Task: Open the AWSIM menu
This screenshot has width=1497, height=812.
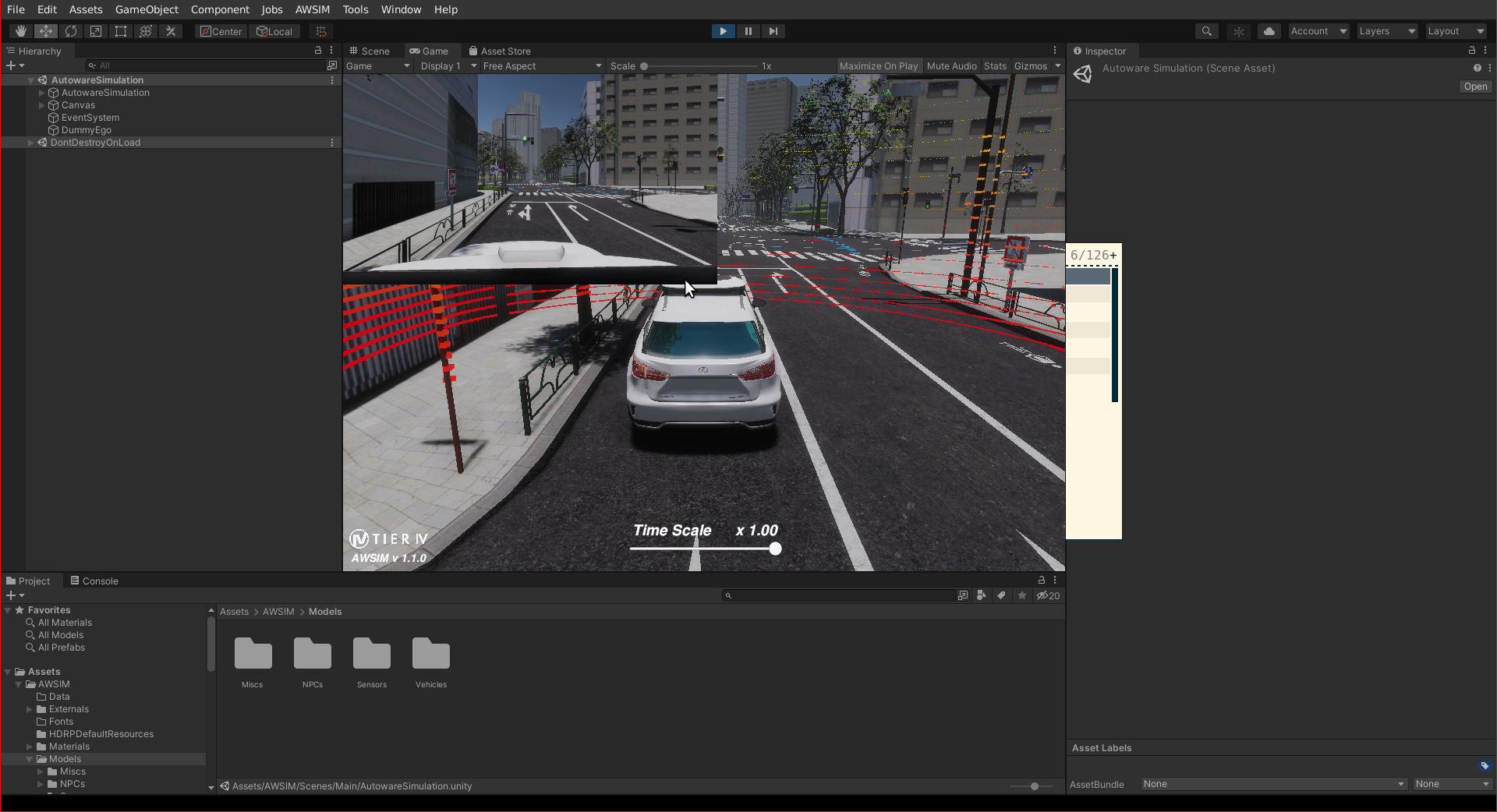Action: click(312, 9)
